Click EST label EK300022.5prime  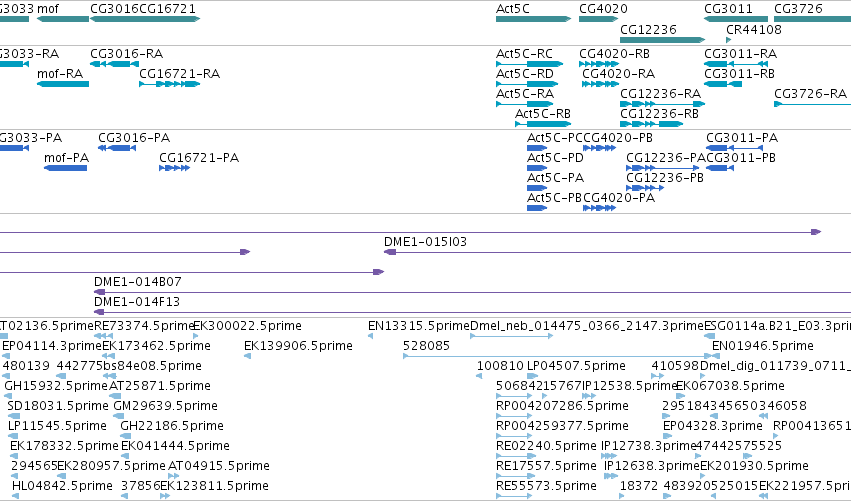[x=247, y=326]
